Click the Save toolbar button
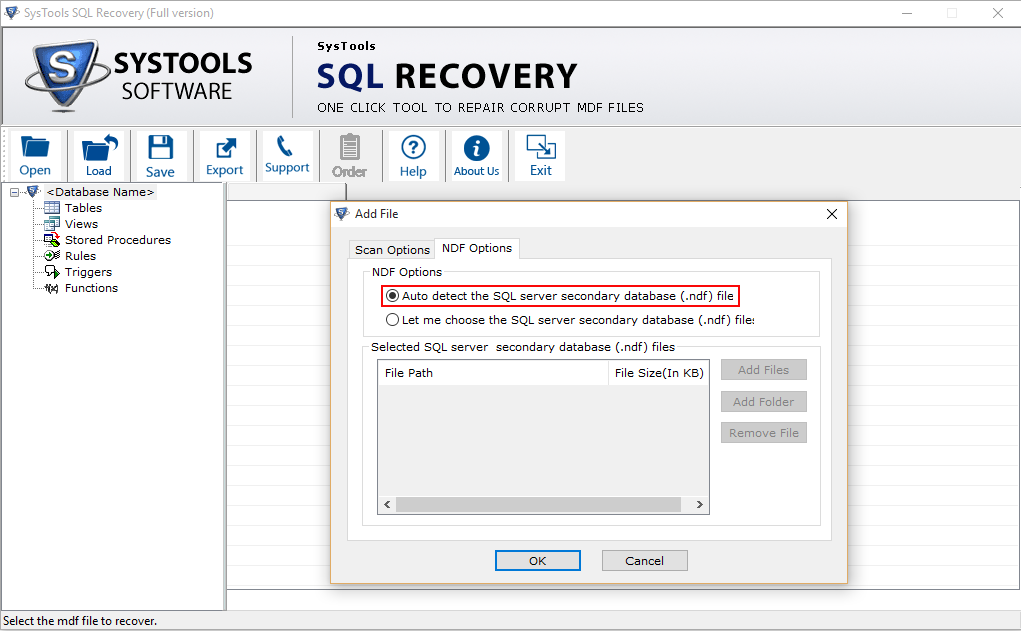The width and height of the screenshot is (1021, 631). point(160,156)
